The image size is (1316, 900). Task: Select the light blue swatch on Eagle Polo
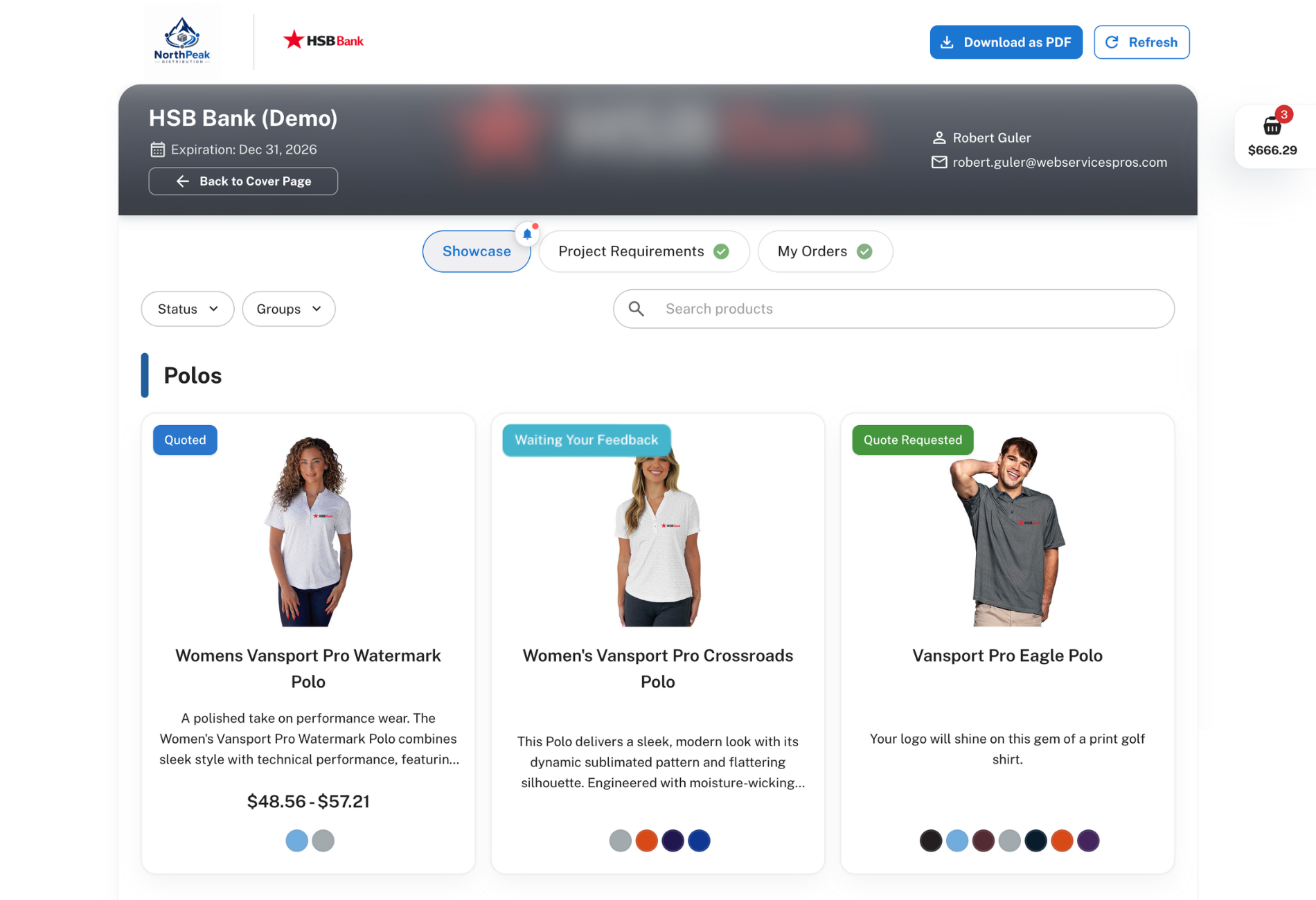[x=957, y=840]
